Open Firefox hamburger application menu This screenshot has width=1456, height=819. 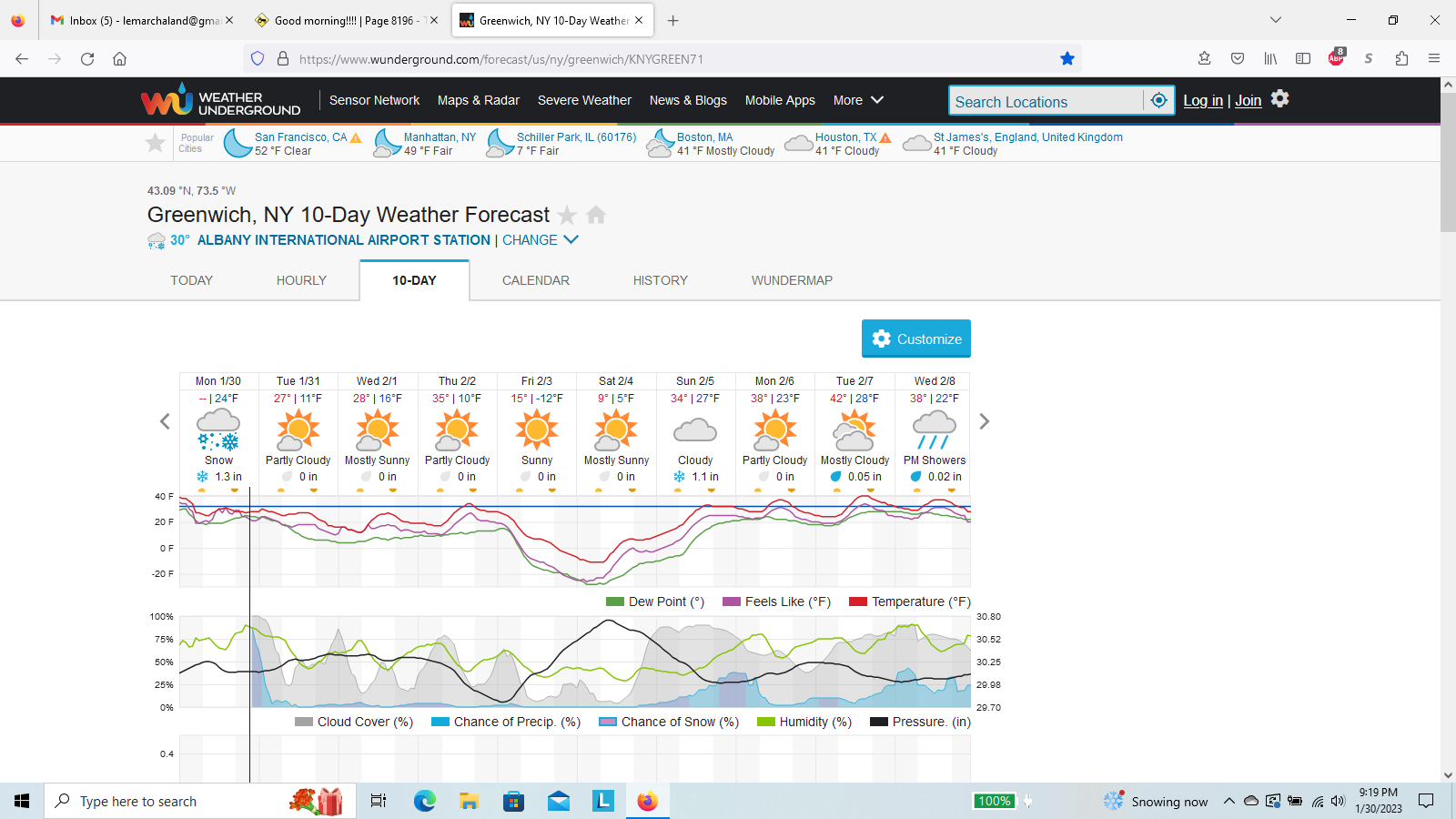pos(1434,59)
